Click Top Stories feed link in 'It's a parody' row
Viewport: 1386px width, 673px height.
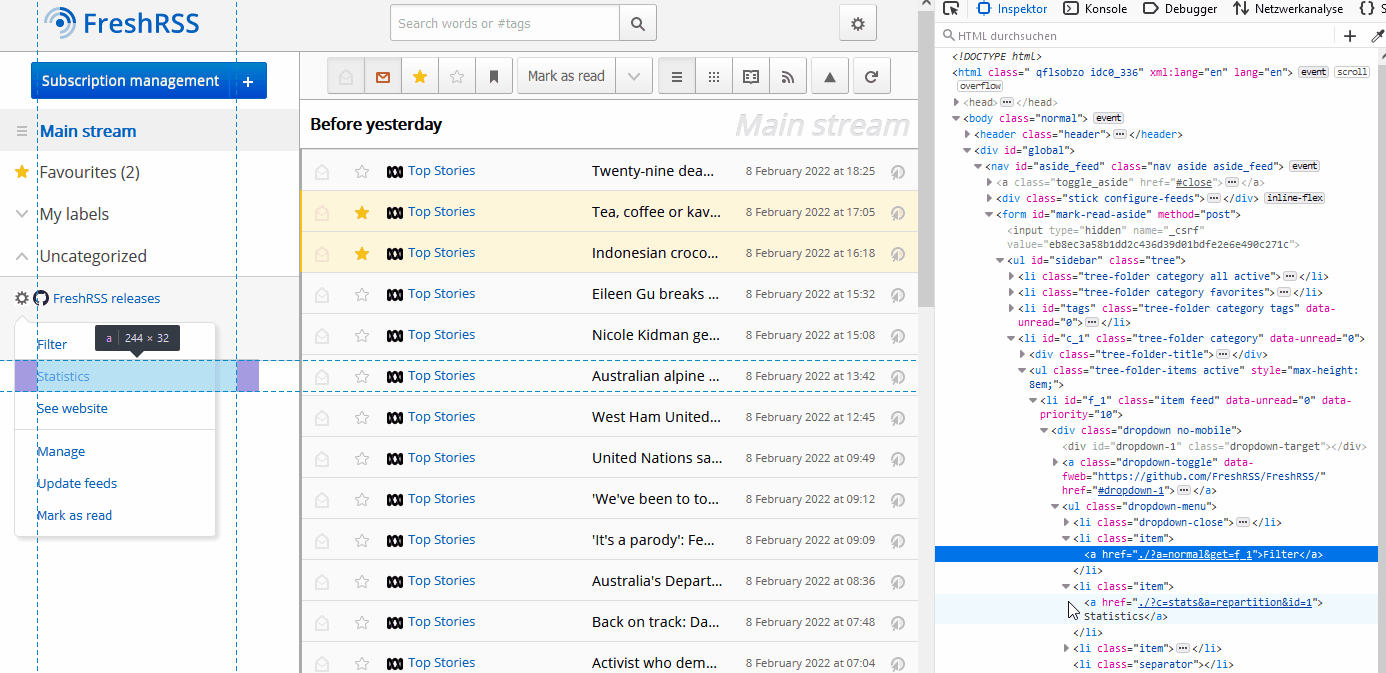[441, 540]
